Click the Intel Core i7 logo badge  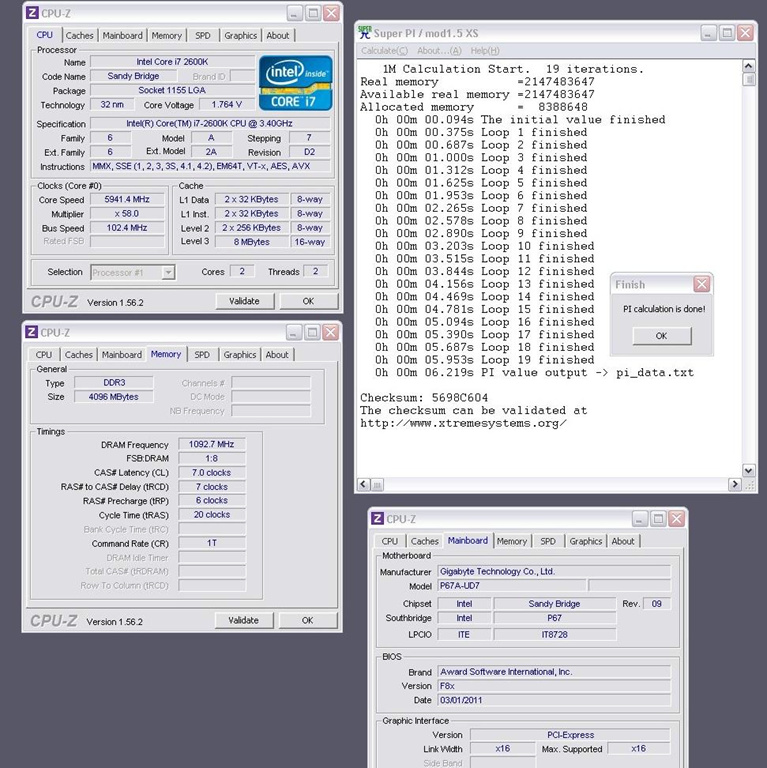[295, 83]
